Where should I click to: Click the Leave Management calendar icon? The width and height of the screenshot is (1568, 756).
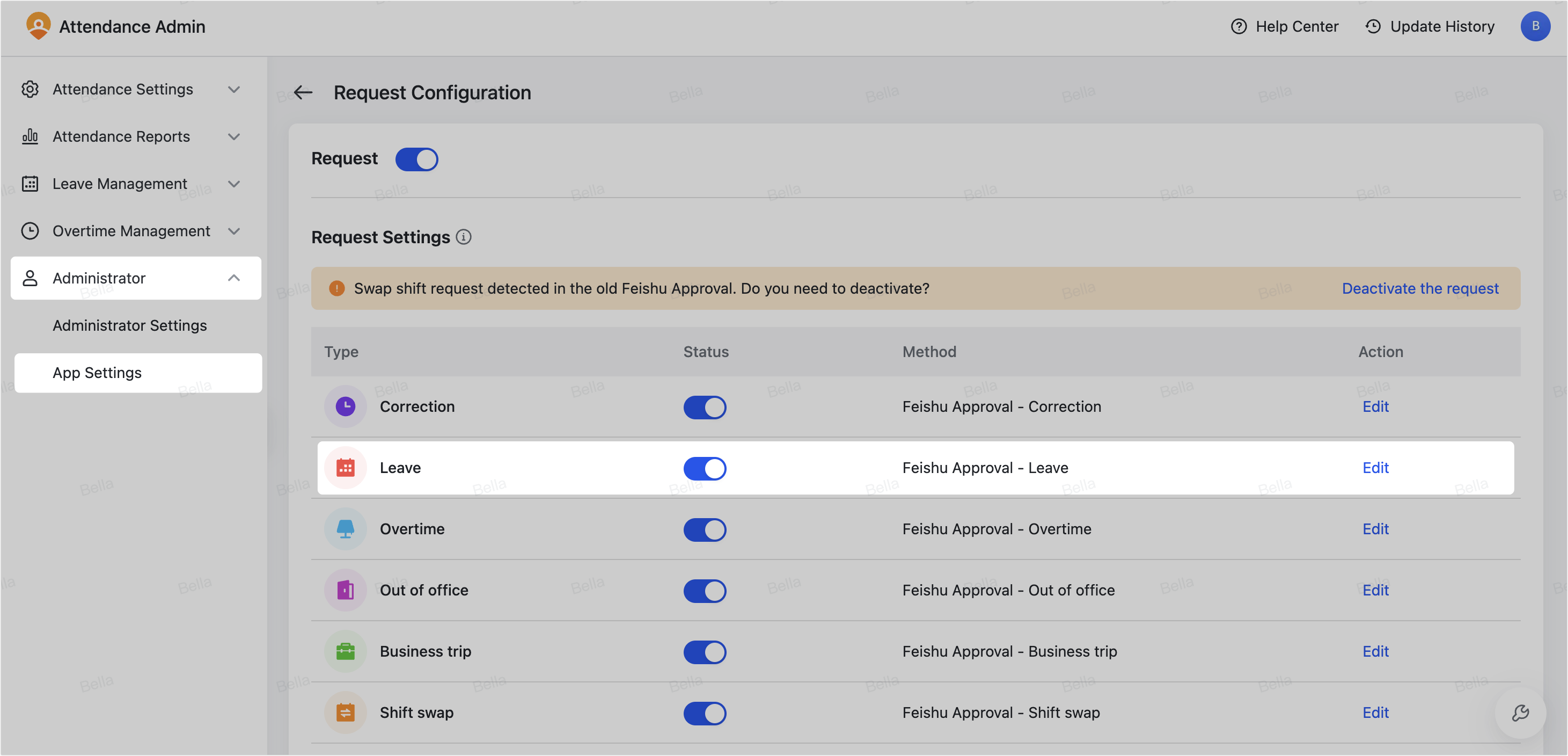(30, 184)
